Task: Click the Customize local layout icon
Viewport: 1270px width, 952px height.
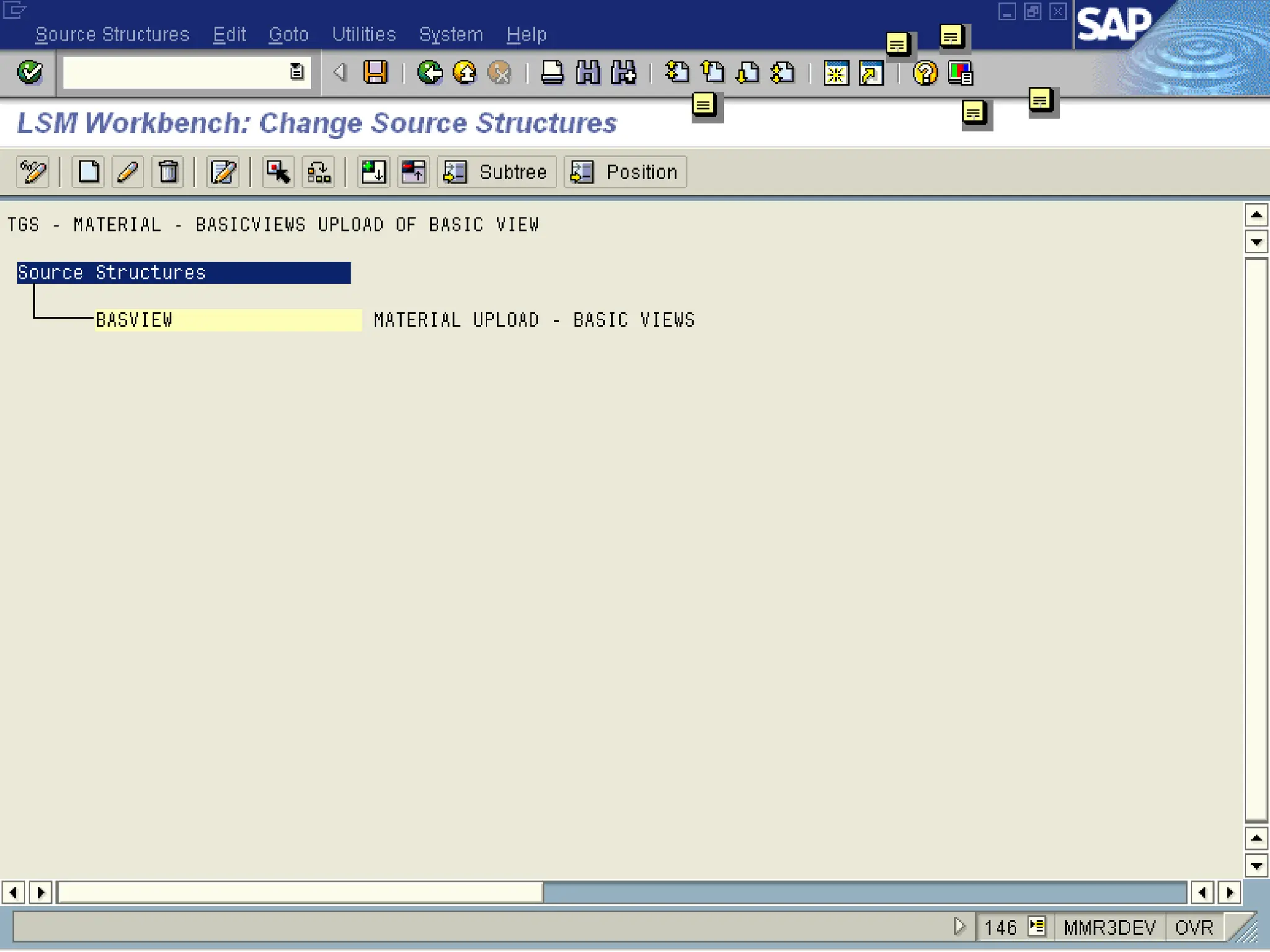Action: click(x=960, y=73)
